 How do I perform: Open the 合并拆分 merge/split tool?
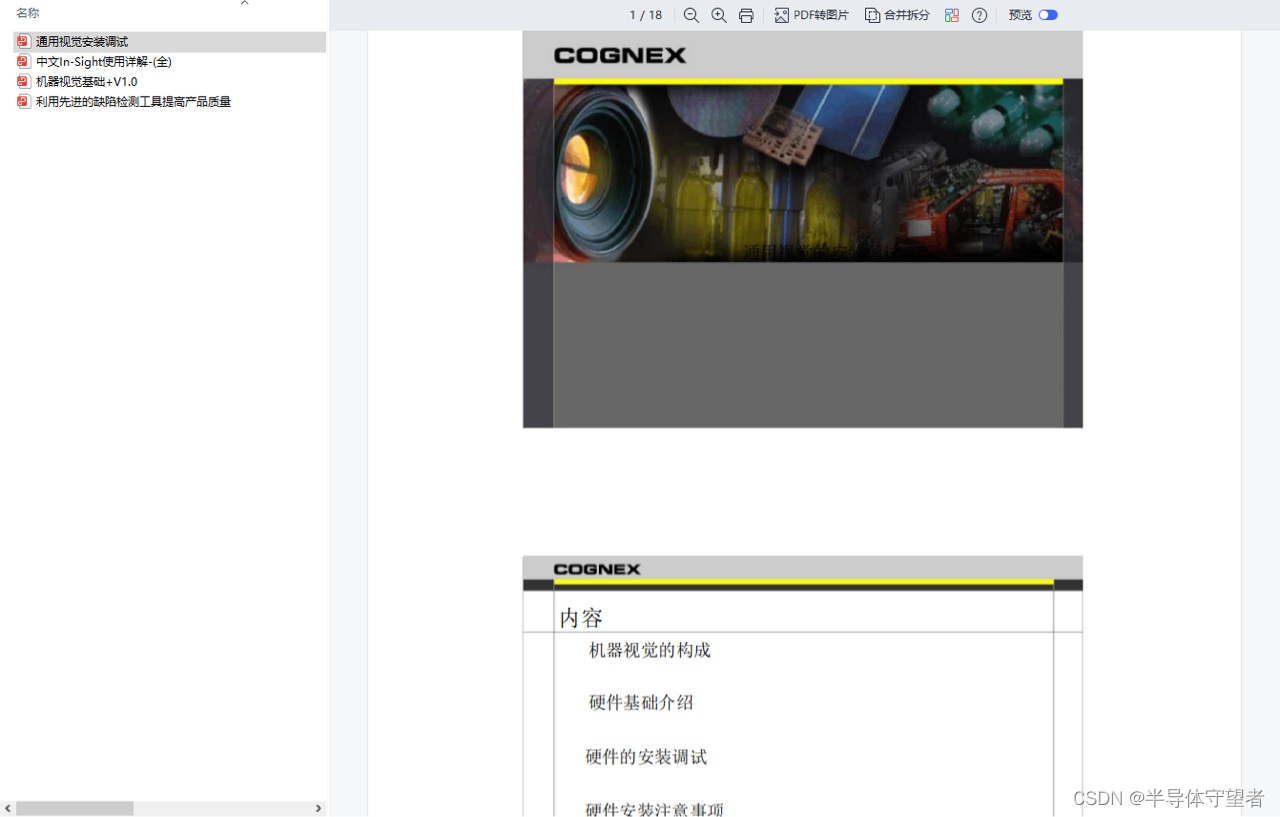pyautogui.click(x=897, y=15)
